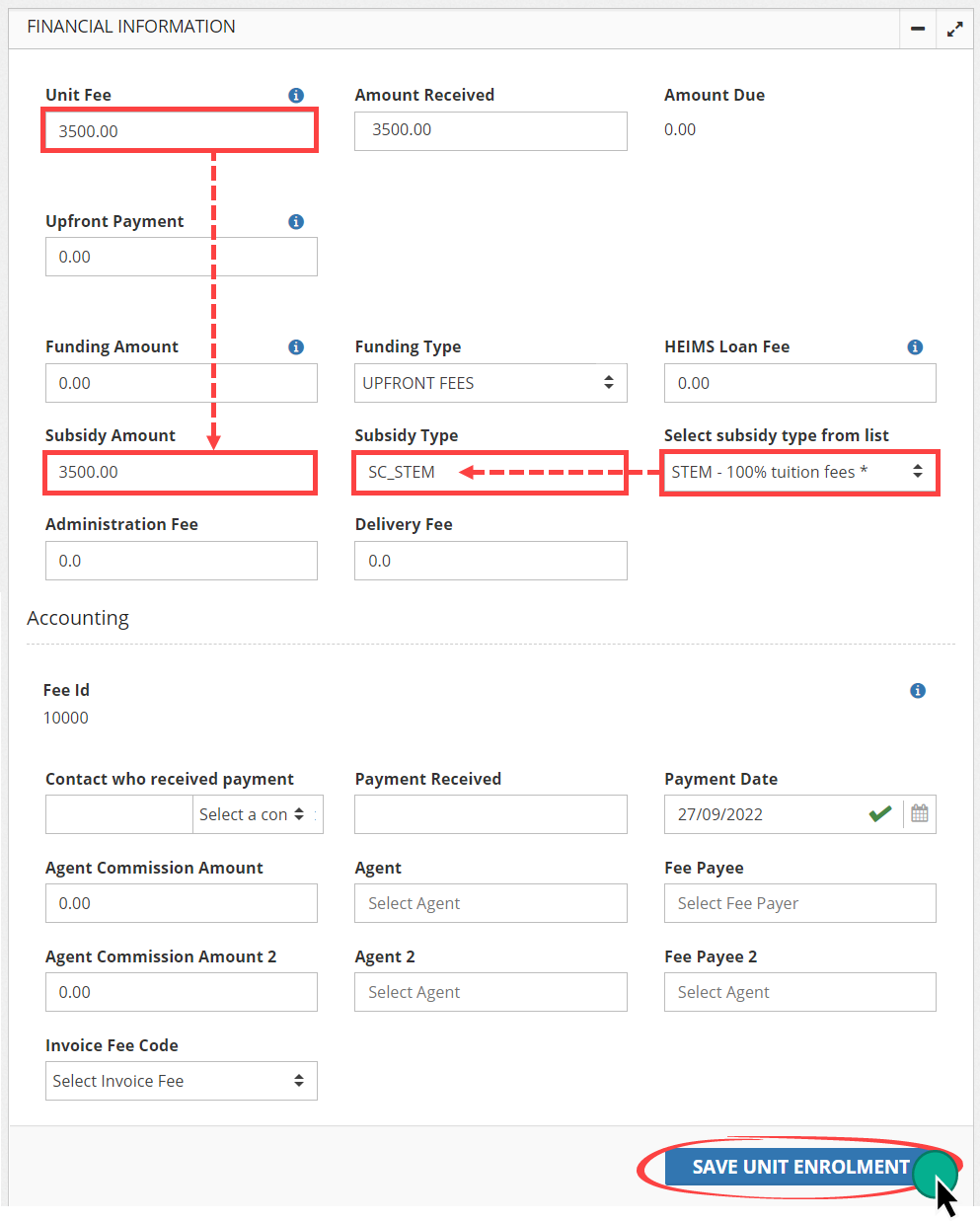Click the Fee Payee select field

tap(799, 903)
